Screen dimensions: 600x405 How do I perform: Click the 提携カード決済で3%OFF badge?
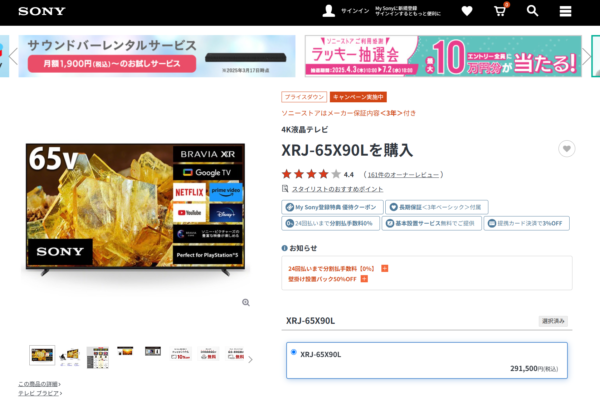coord(527,223)
